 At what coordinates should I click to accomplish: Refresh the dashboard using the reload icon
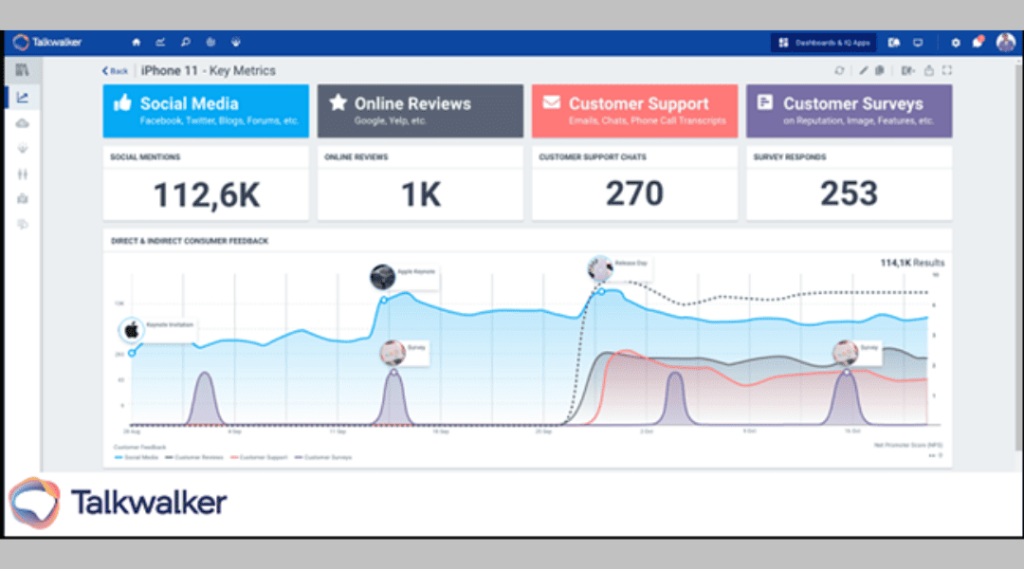coord(839,71)
